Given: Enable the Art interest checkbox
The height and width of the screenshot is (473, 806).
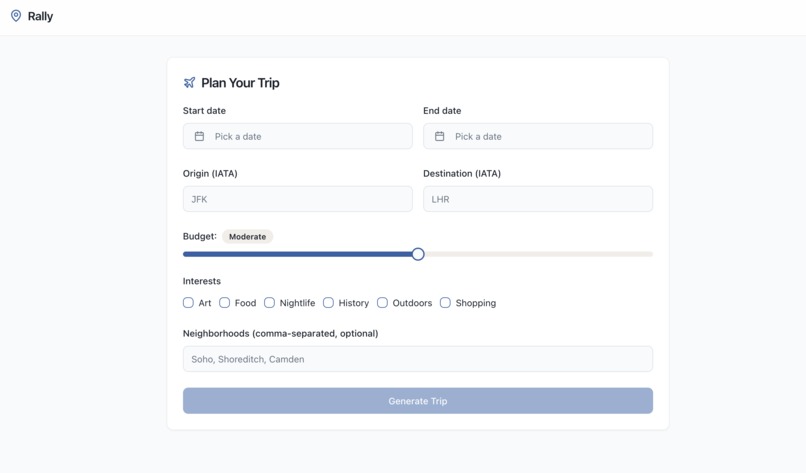Looking at the screenshot, I should tap(188, 302).
